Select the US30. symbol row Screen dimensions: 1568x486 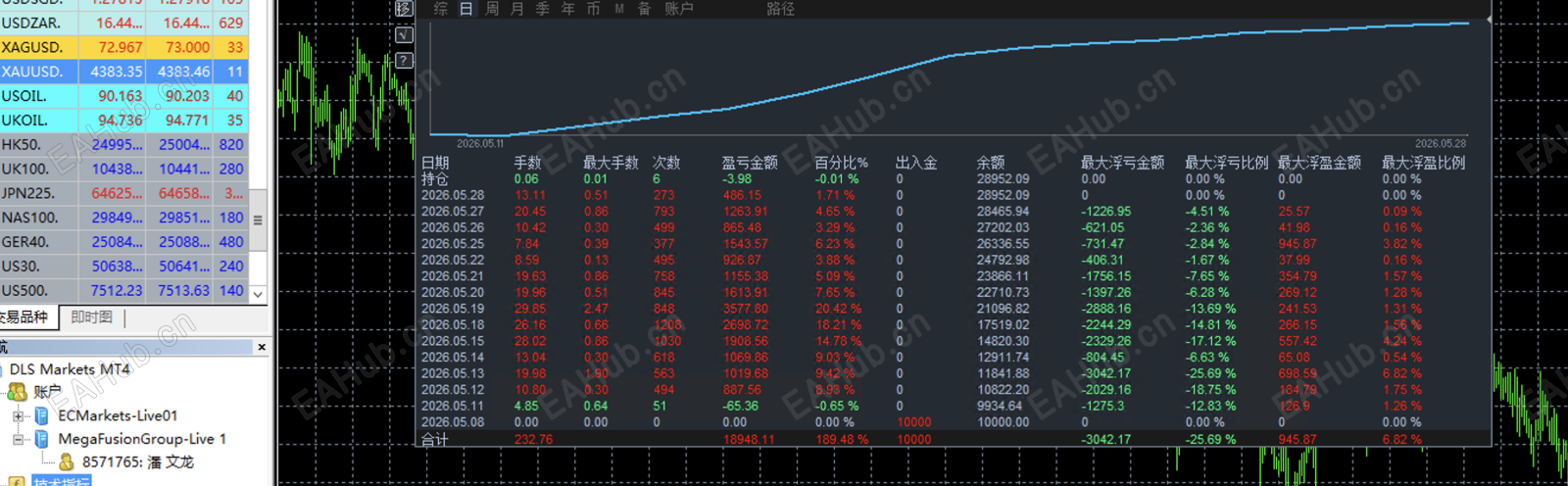(x=123, y=266)
